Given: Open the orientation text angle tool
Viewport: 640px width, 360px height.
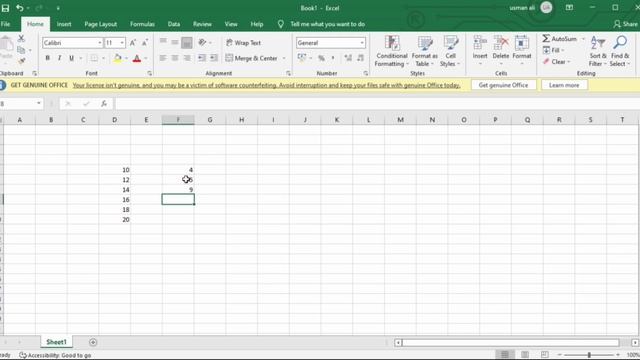Looking at the screenshot, I should (x=202, y=42).
